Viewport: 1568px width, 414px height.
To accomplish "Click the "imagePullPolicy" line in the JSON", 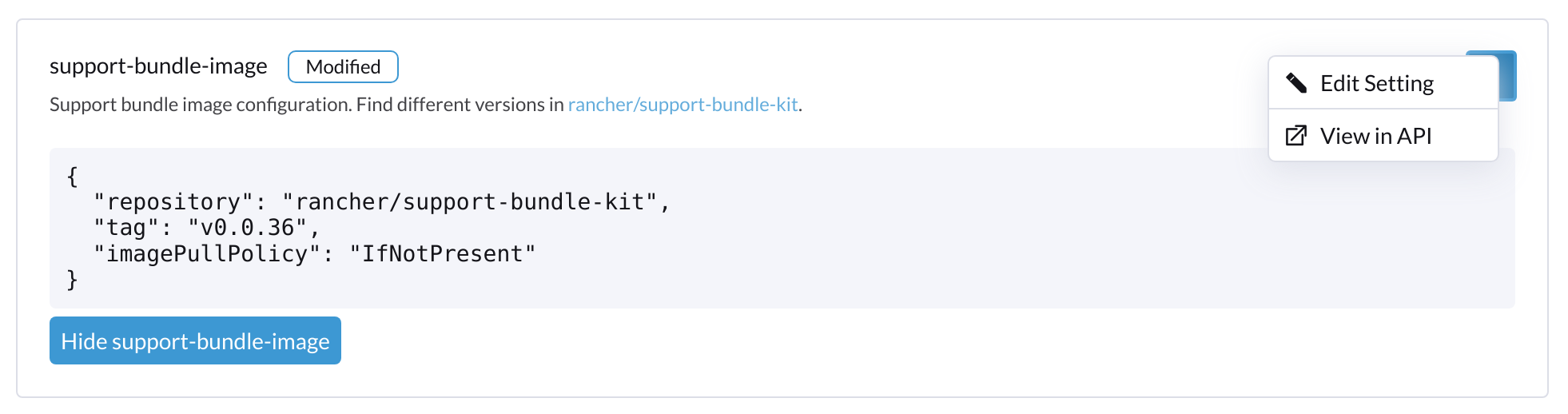I will point(314,254).
